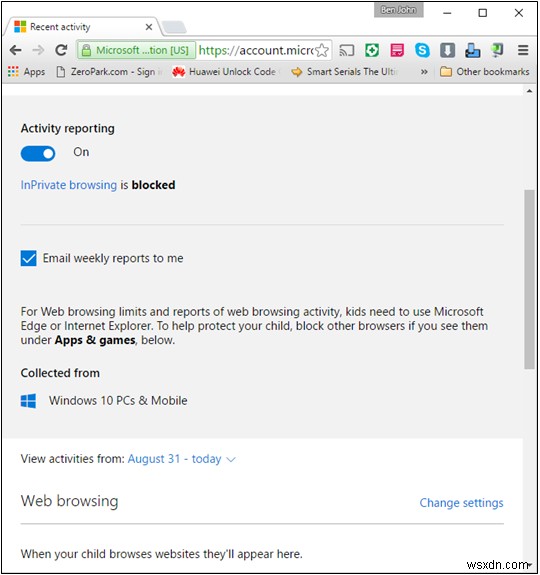Open Smart Serials bookmark
The height and width of the screenshot is (575, 540).
(344, 72)
